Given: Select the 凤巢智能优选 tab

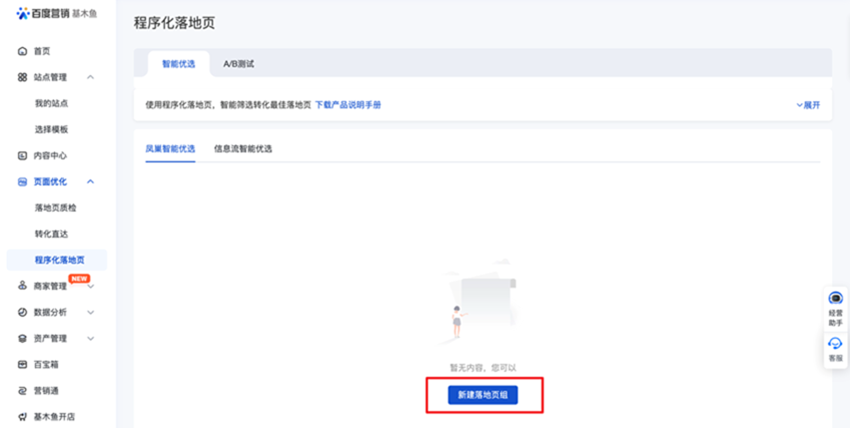Looking at the screenshot, I should (x=170, y=149).
